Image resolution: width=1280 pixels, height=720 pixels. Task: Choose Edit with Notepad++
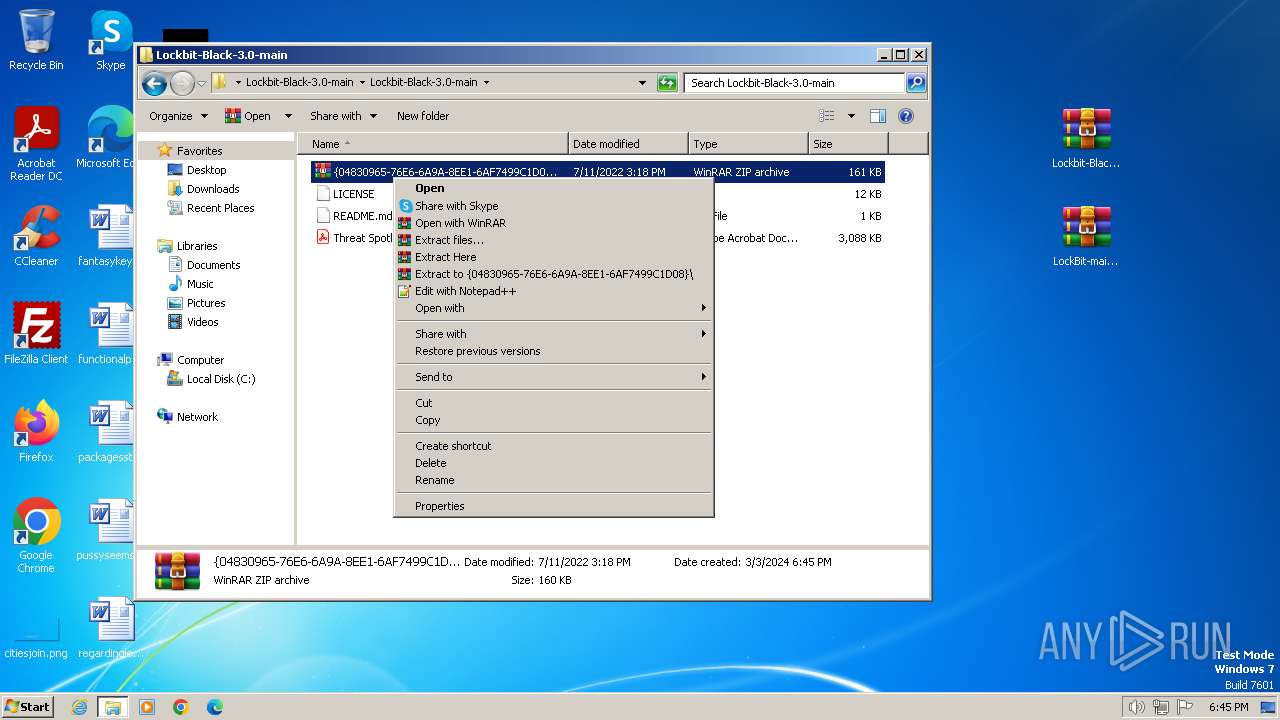click(x=554, y=291)
